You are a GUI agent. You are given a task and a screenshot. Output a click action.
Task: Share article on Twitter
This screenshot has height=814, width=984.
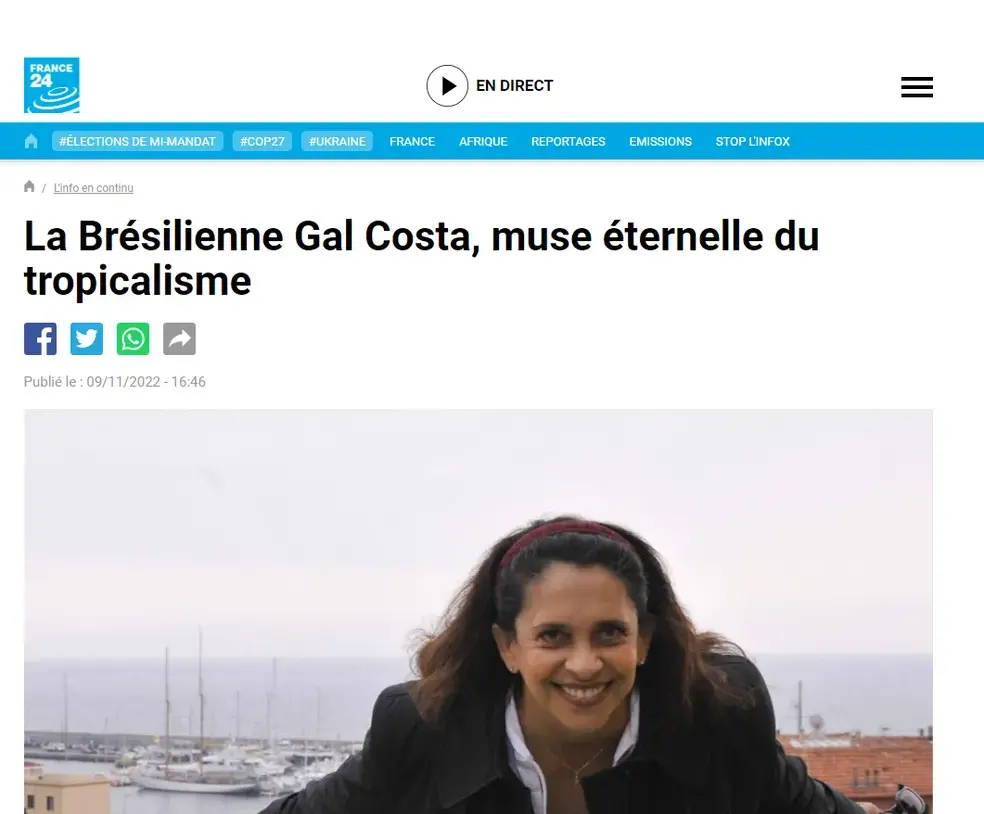tap(87, 339)
